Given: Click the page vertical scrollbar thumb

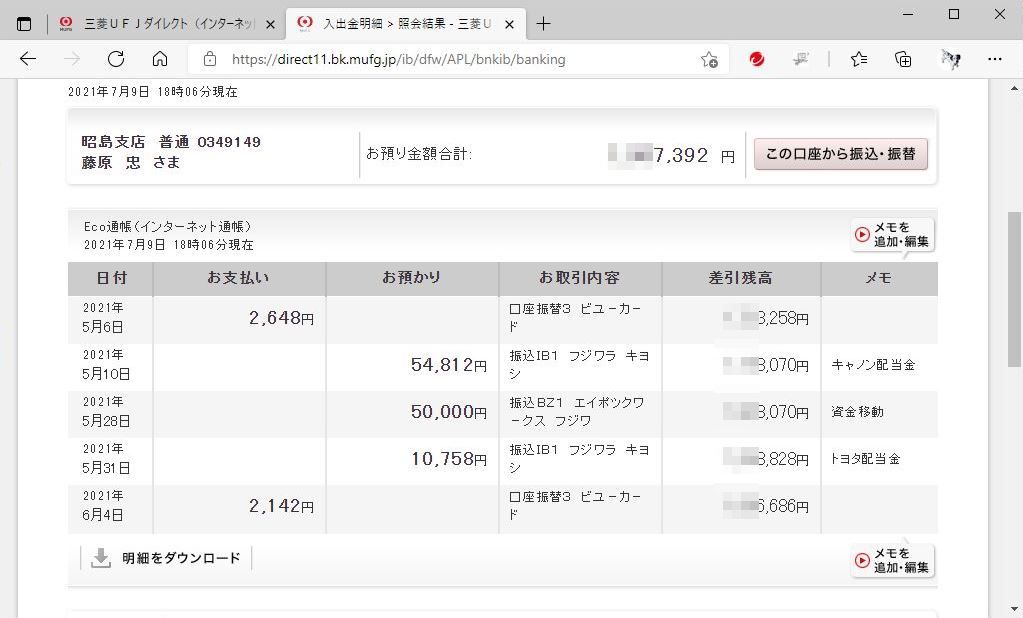Looking at the screenshot, I should coord(1015,289).
